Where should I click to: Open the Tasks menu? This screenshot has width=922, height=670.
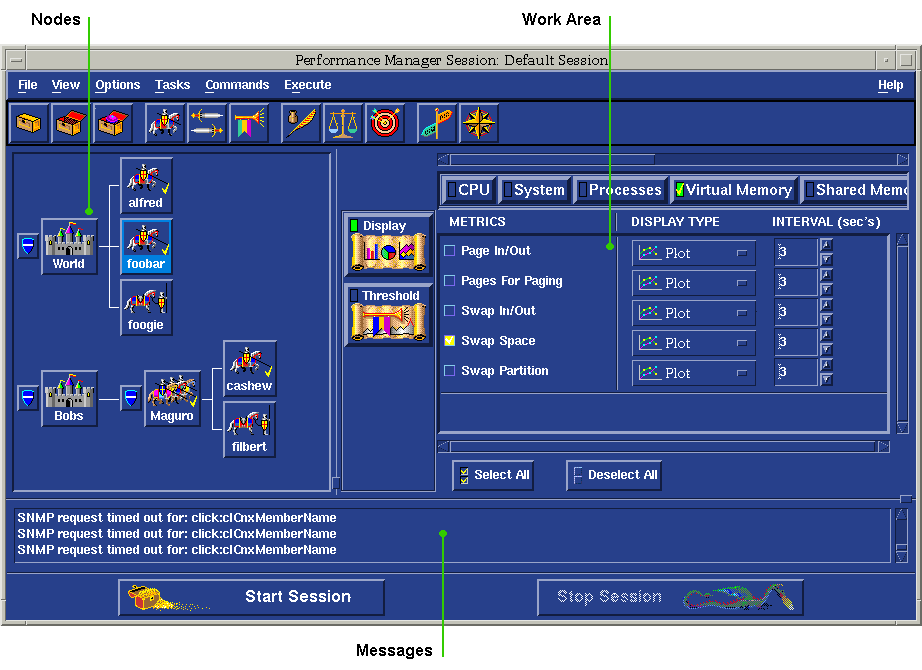tap(172, 85)
